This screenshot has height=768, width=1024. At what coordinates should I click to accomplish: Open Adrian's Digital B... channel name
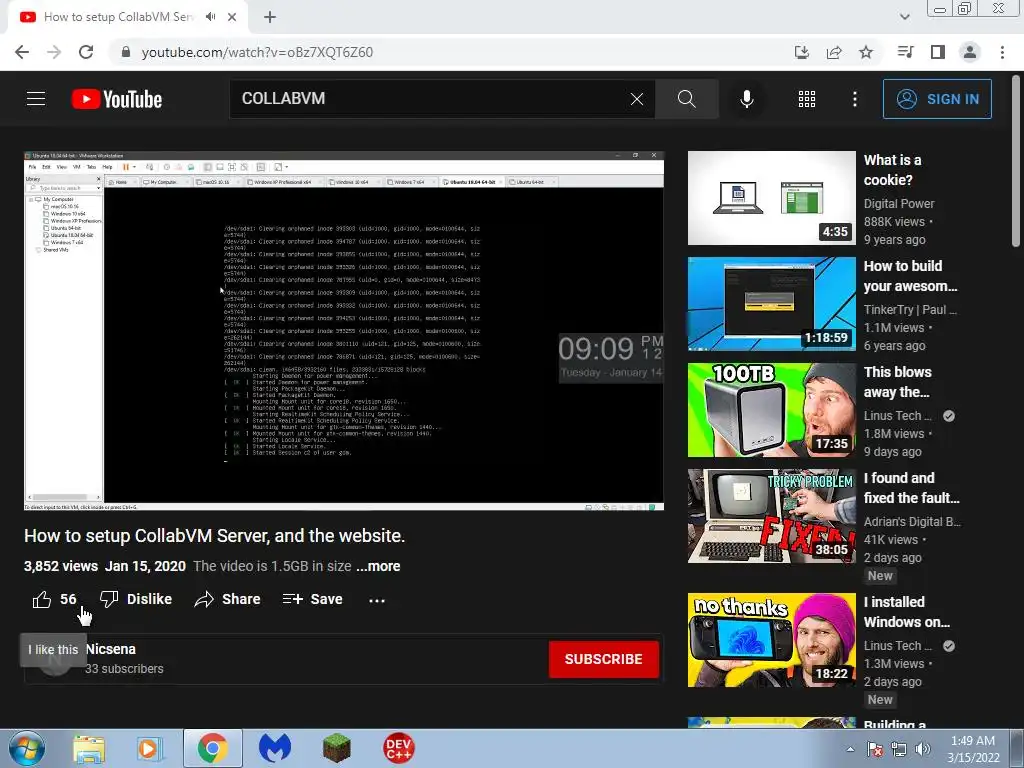point(912,521)
